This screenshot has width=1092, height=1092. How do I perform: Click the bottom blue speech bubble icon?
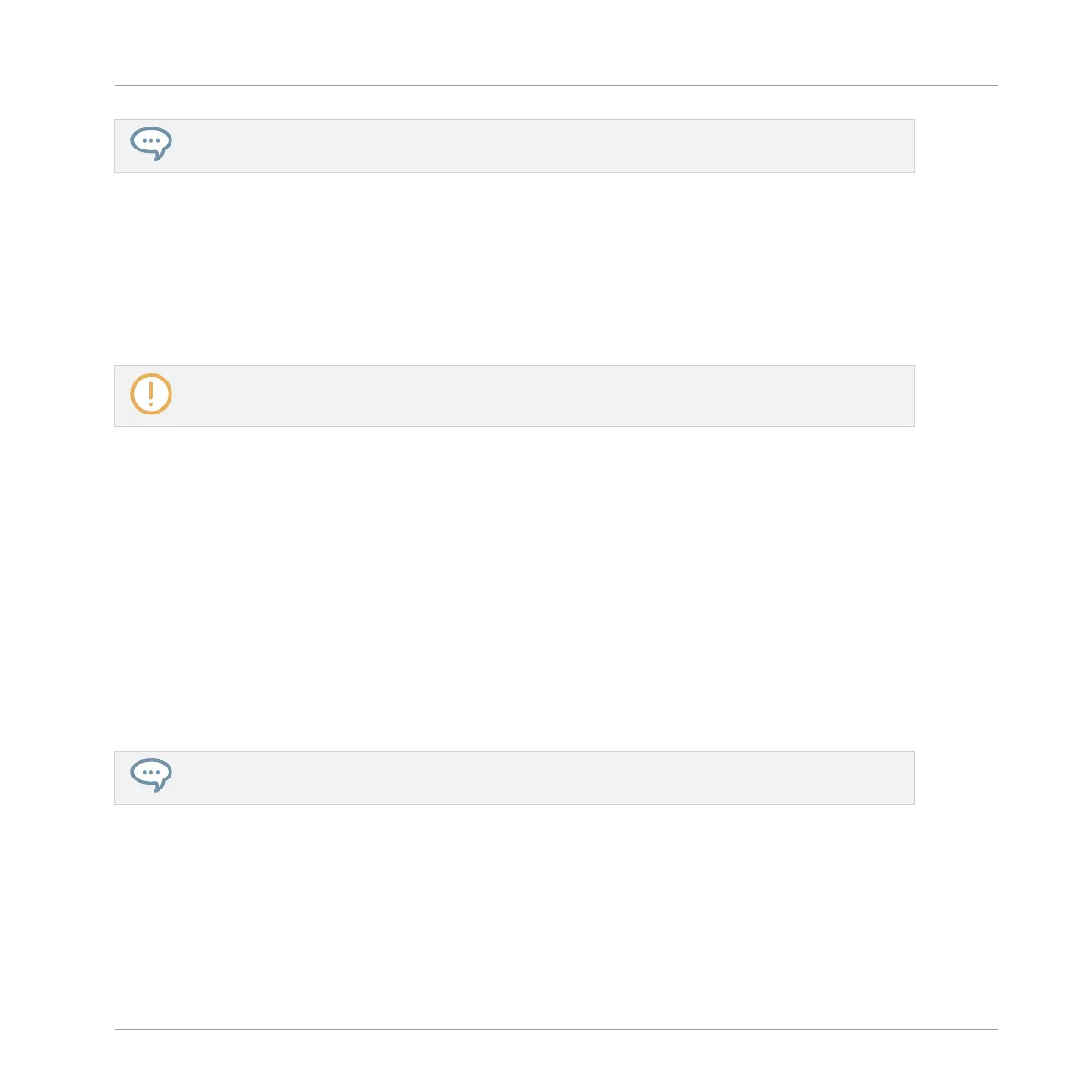pos(151,775)
